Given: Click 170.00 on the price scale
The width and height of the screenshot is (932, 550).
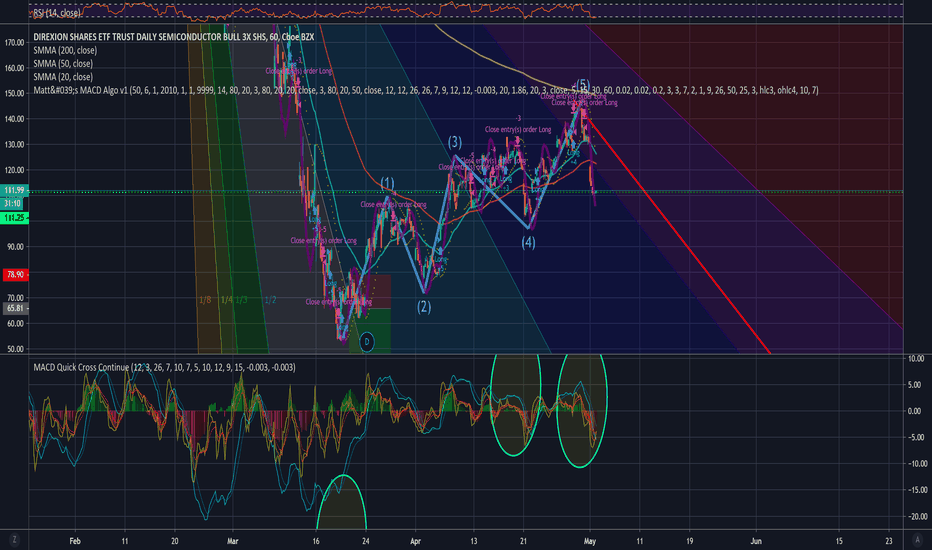Looking at the screenshot, I should click(x=14, y=43).
